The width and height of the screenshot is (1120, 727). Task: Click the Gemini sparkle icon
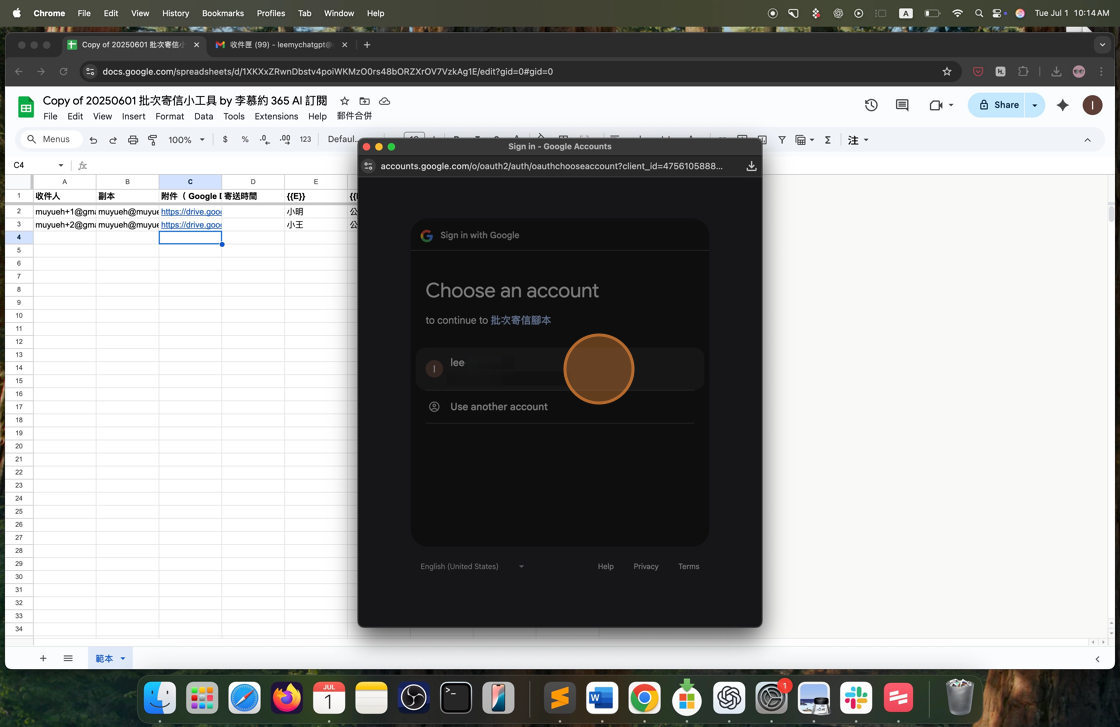point(1062,105)
